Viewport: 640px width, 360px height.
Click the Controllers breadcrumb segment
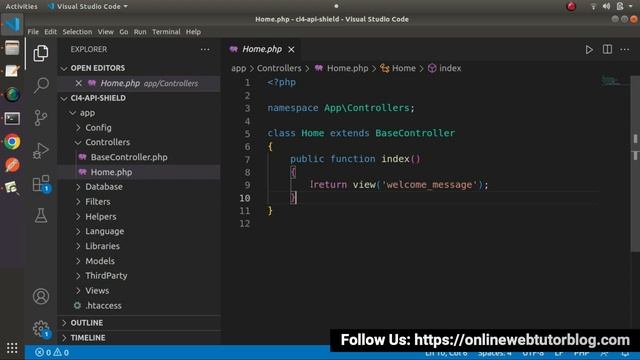point(279,69)
